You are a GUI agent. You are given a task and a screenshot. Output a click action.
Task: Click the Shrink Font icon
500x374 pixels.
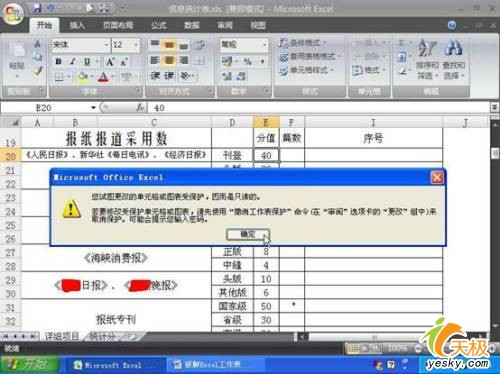tap(124, 62)
